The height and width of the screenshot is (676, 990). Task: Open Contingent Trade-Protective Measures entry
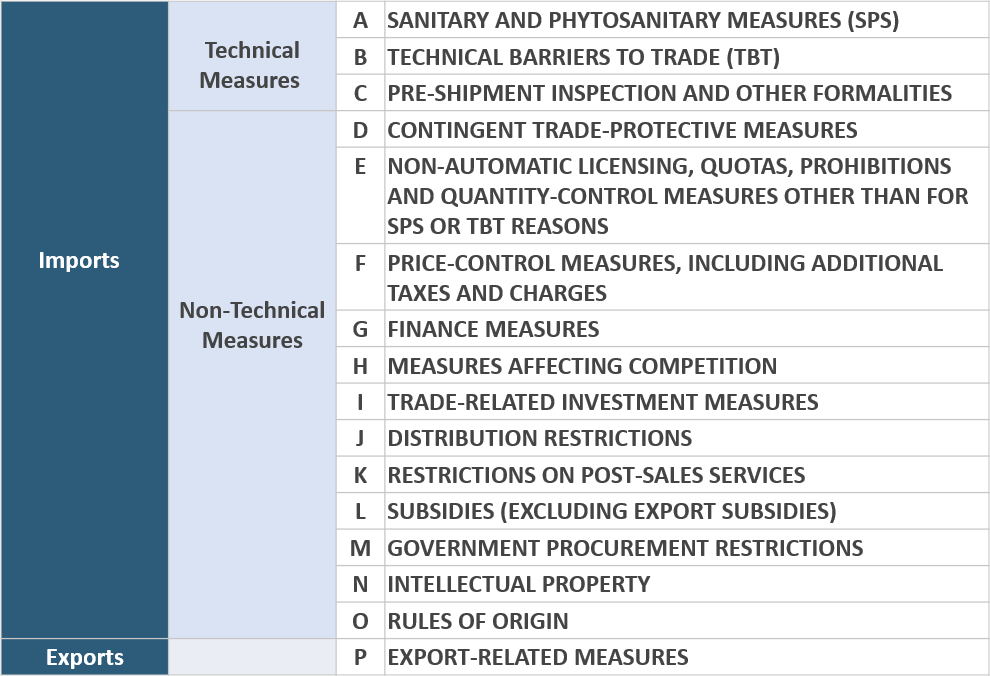pyautogui.click(x=622, y=130)
